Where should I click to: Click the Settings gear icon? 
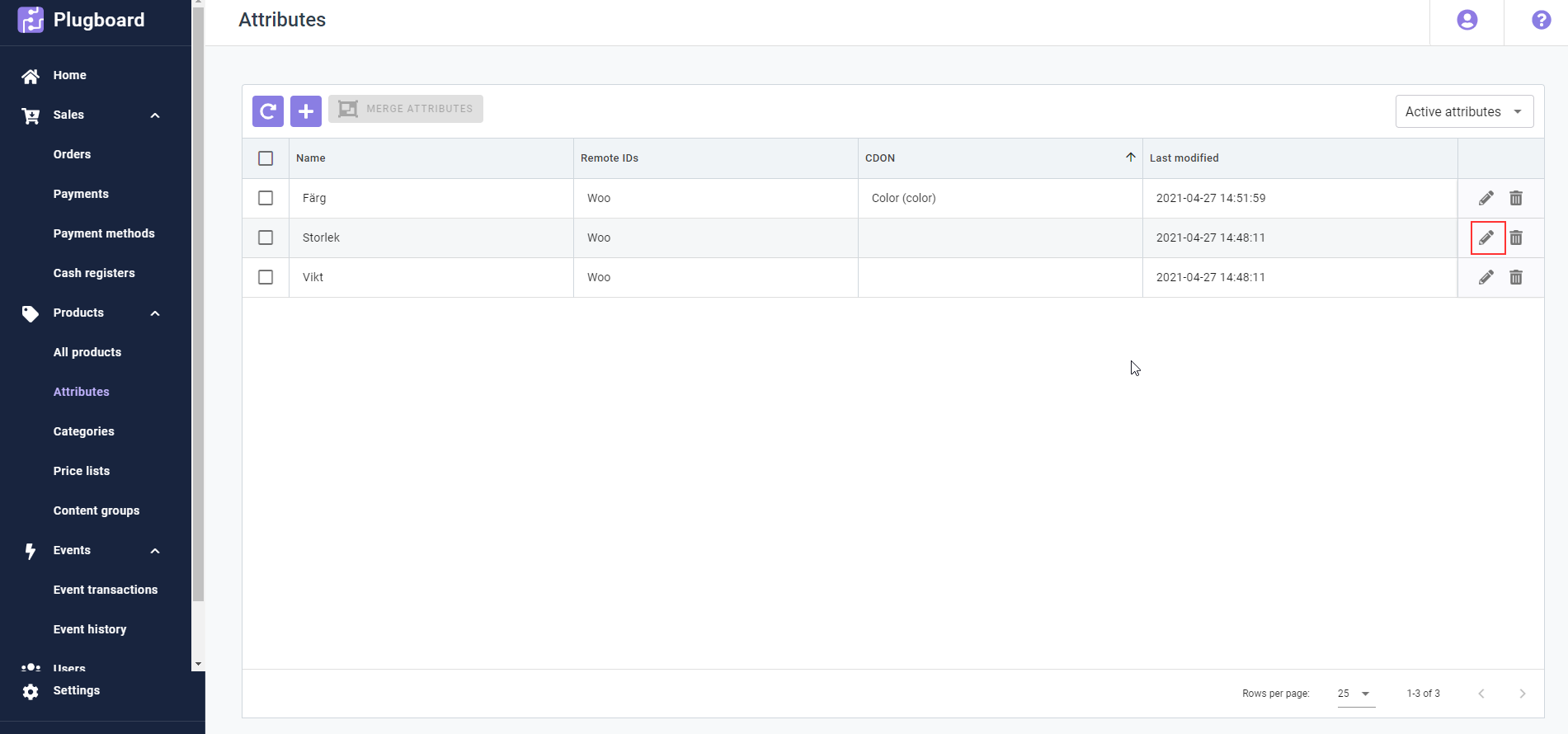[31, 691]
